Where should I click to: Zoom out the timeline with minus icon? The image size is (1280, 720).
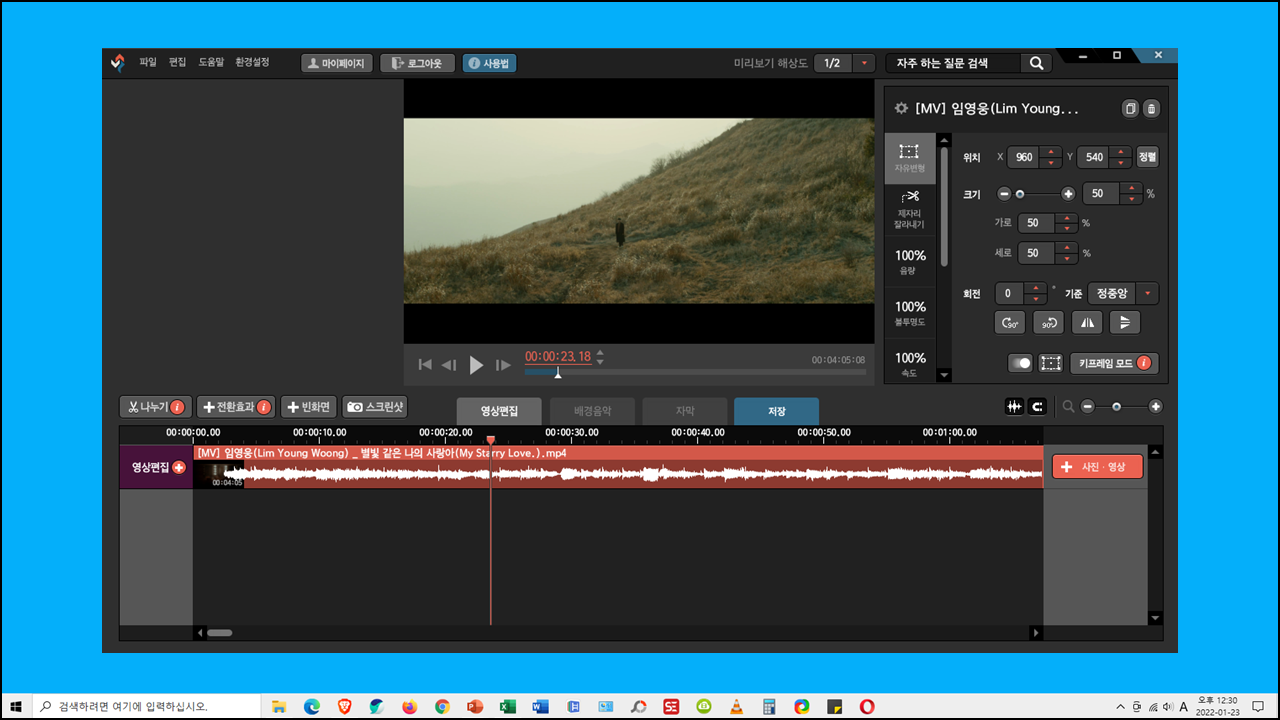coord(1088,406)
